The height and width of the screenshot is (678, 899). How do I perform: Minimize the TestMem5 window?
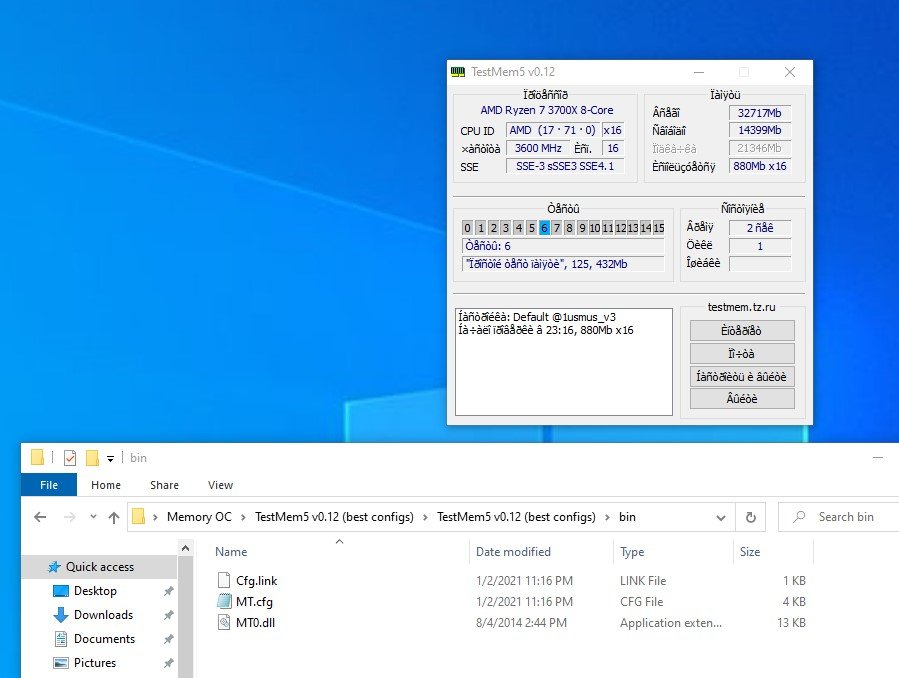(699, 72)
